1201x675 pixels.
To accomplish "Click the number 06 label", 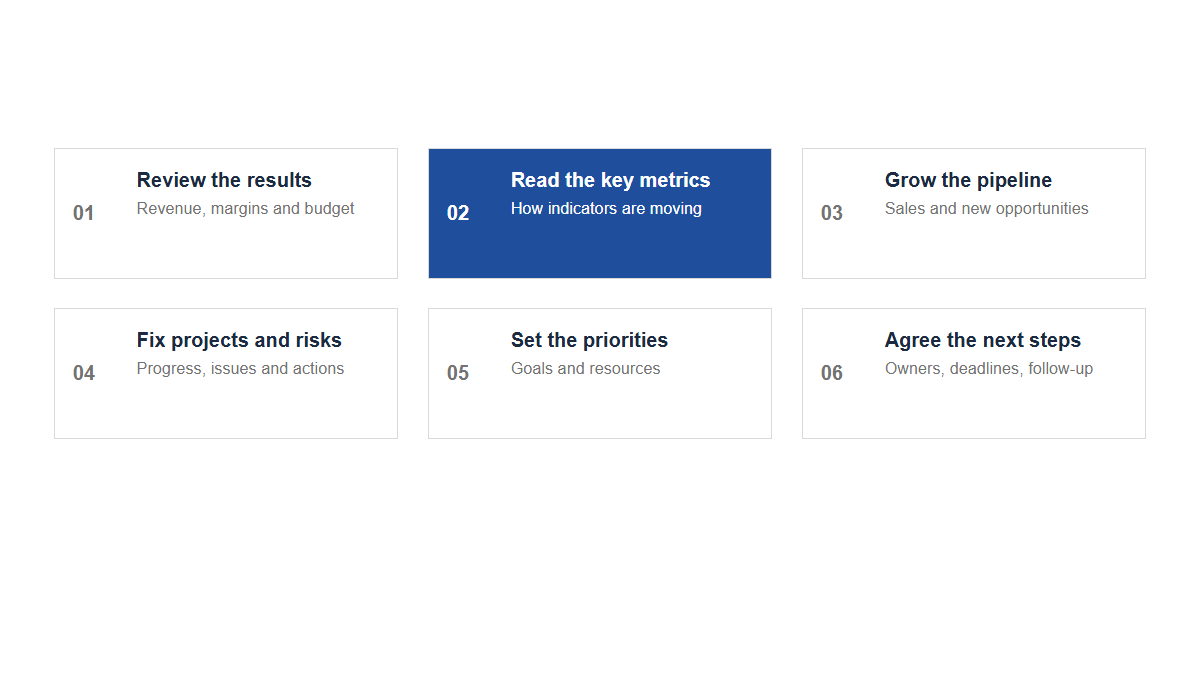I will (x=832, y=373).
